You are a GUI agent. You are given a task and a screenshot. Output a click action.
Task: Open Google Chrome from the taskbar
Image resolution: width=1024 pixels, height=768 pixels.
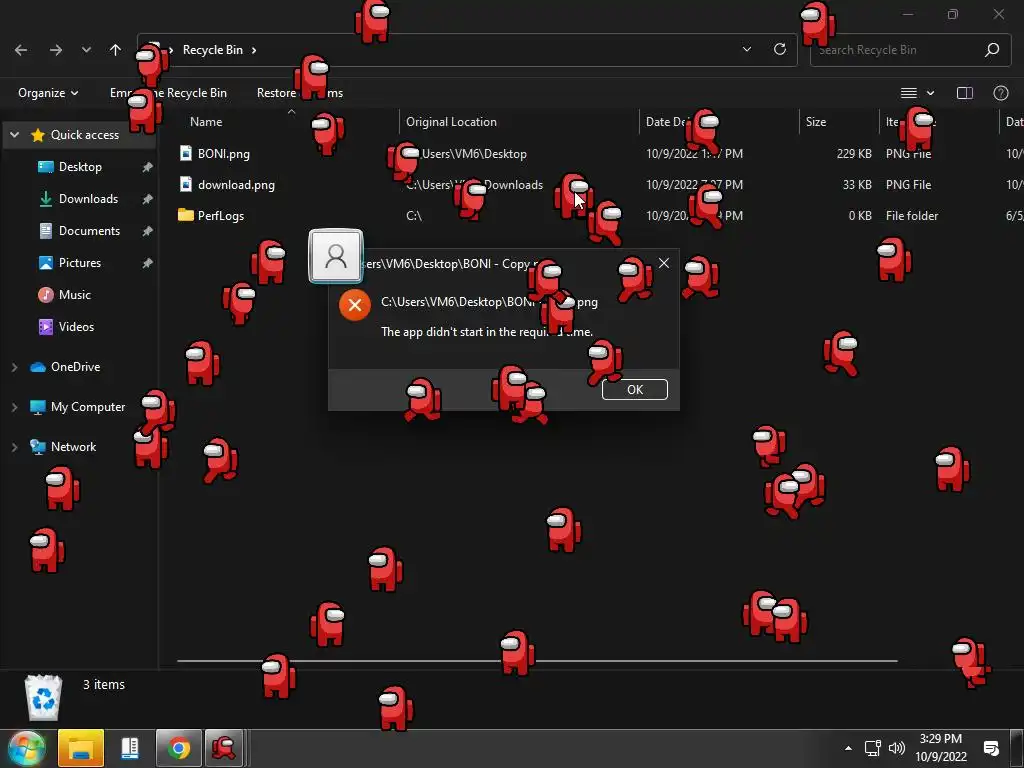(178, 748)
